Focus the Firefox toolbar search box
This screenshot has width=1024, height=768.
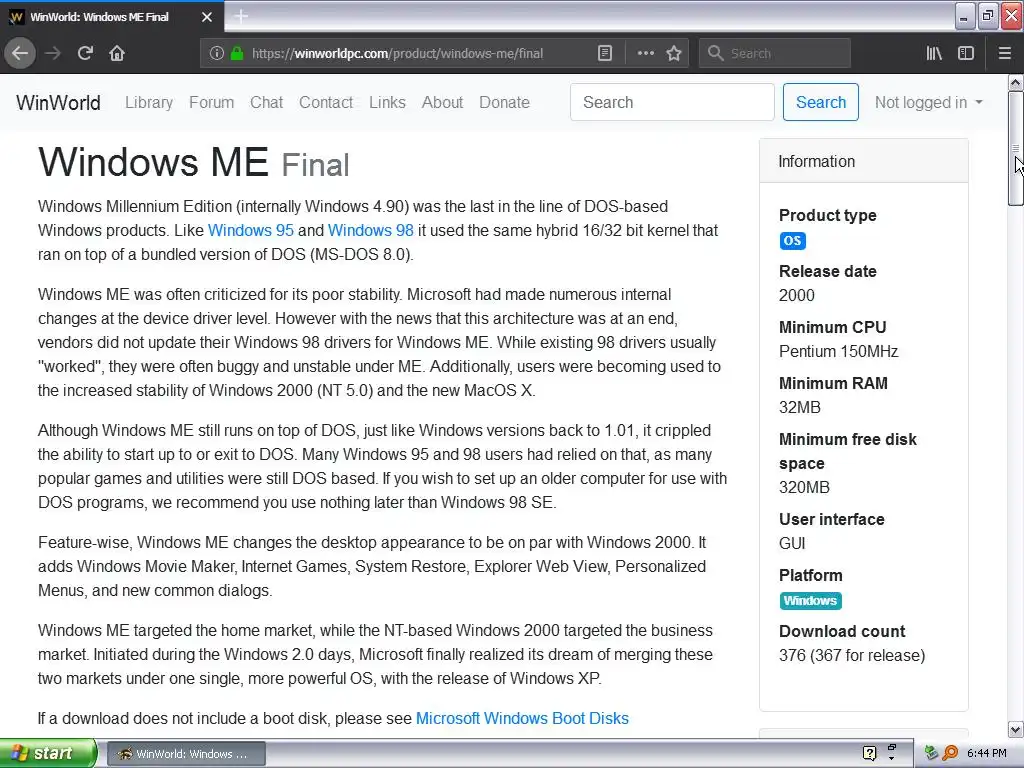pos(775,54)
